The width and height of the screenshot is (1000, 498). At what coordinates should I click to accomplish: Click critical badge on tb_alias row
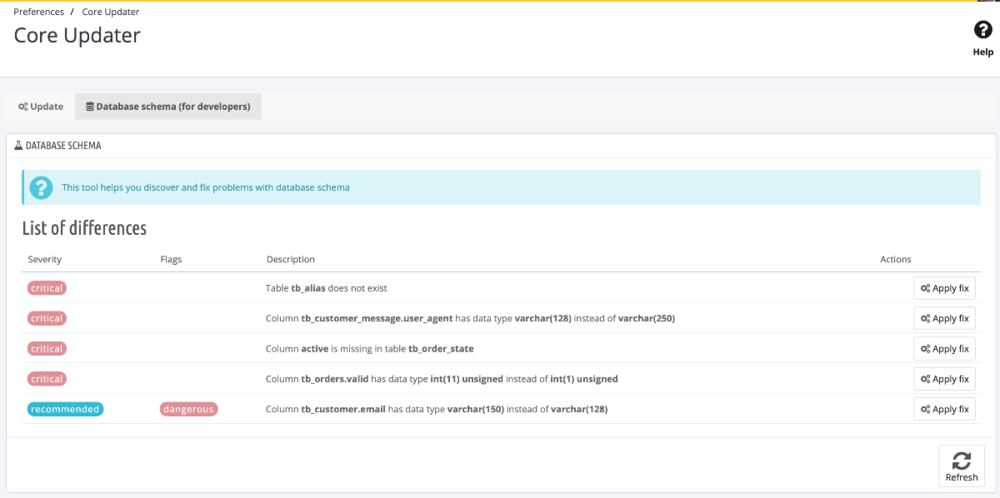pos(47,288)
